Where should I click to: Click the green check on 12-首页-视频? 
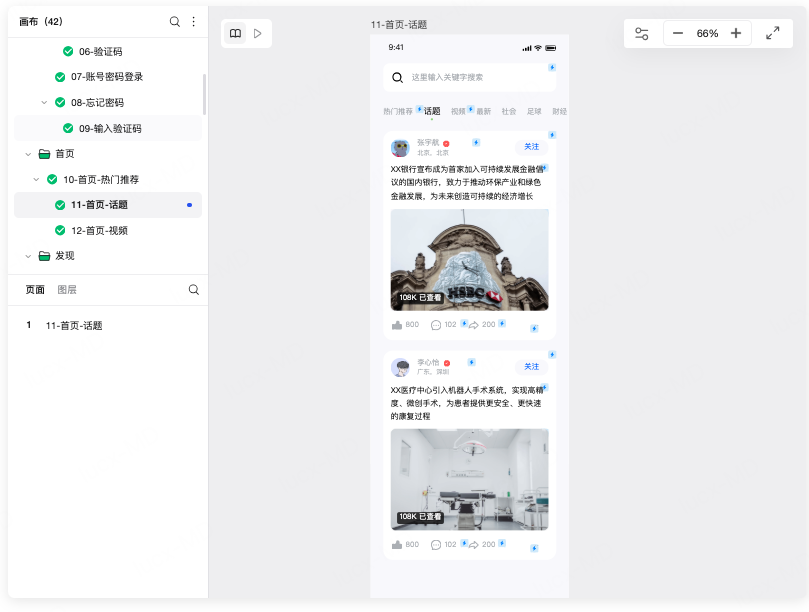(x=60, y=230)
